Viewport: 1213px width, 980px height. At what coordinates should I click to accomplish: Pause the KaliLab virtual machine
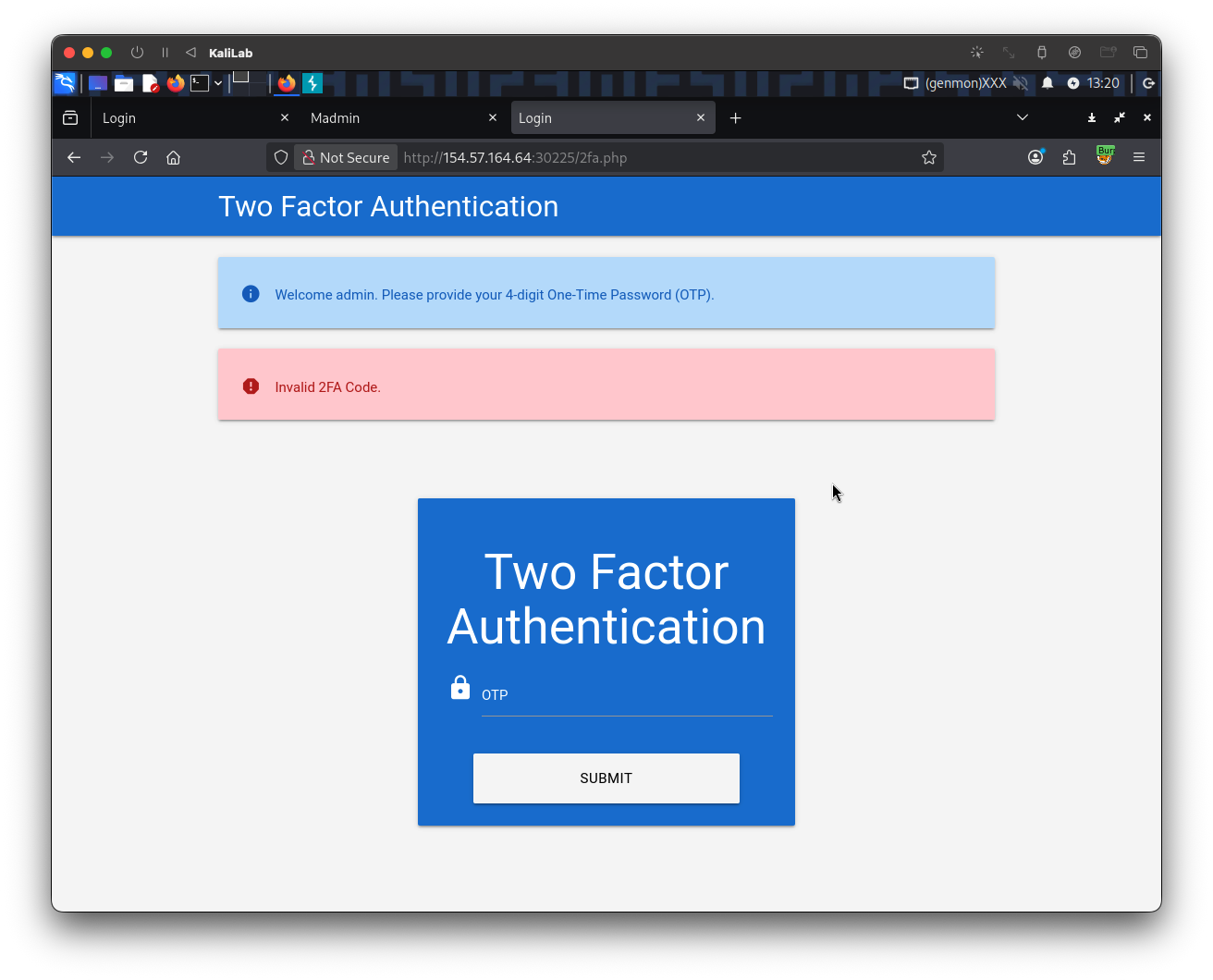coord(165,53)
